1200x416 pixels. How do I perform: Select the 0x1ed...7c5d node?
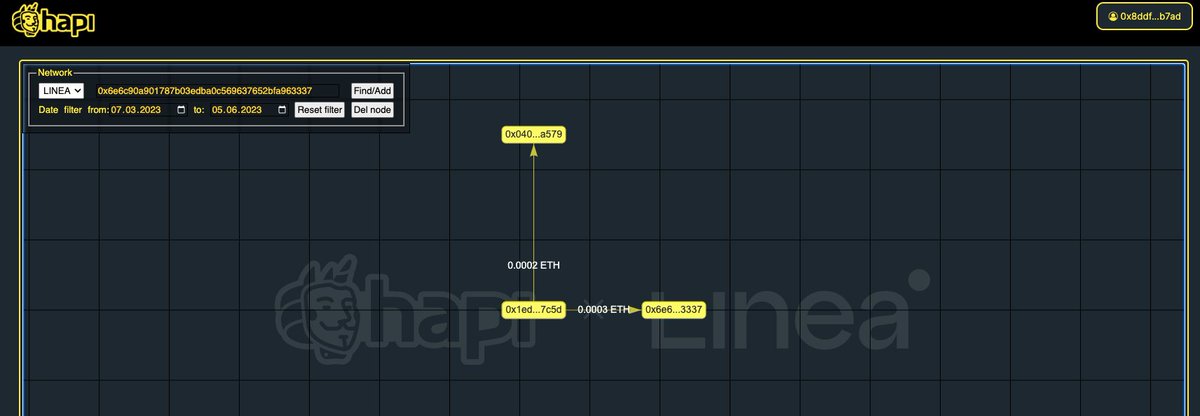[534, 310]
